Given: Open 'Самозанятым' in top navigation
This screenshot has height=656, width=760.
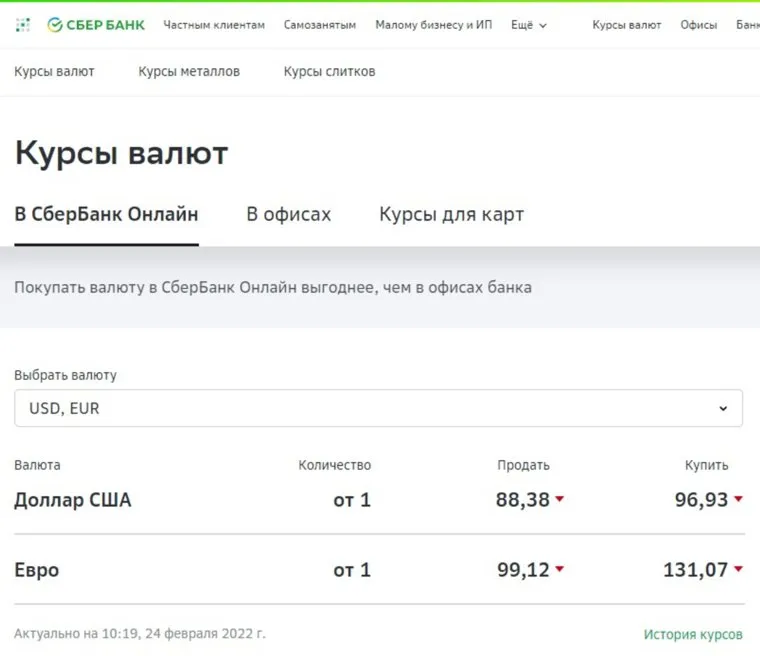Looking at the screenshot, I should pyautogui.click(x=320, y=25).
